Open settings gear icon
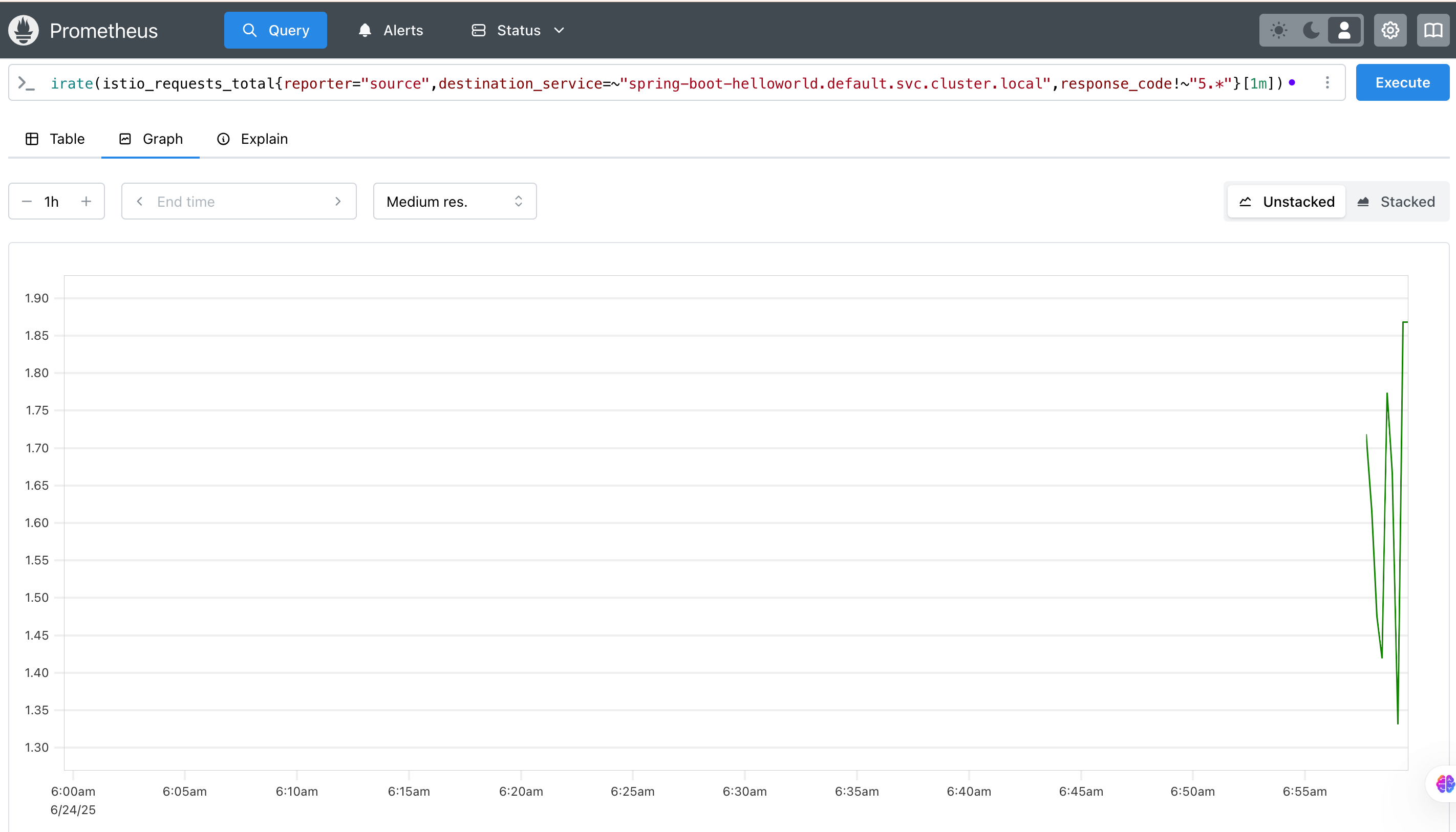 [1389, 30]
